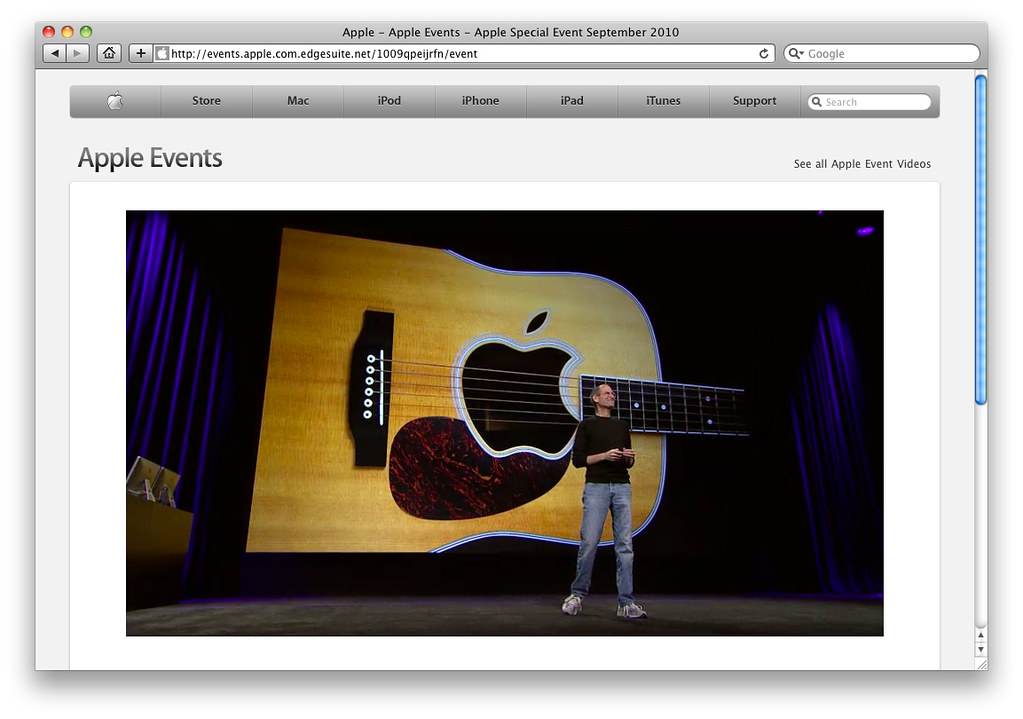Reload the page with the refresh icon
This screenshot has width=1023, height=719.
[x=763, y=54]
